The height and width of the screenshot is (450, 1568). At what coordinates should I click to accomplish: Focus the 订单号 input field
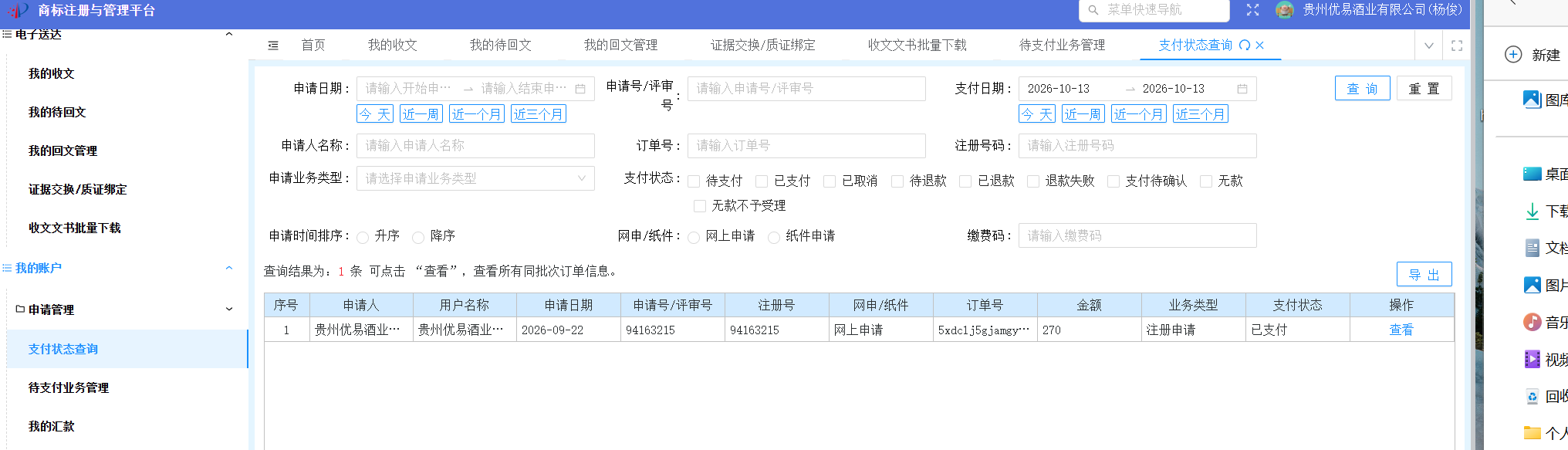tap(806, 146)
